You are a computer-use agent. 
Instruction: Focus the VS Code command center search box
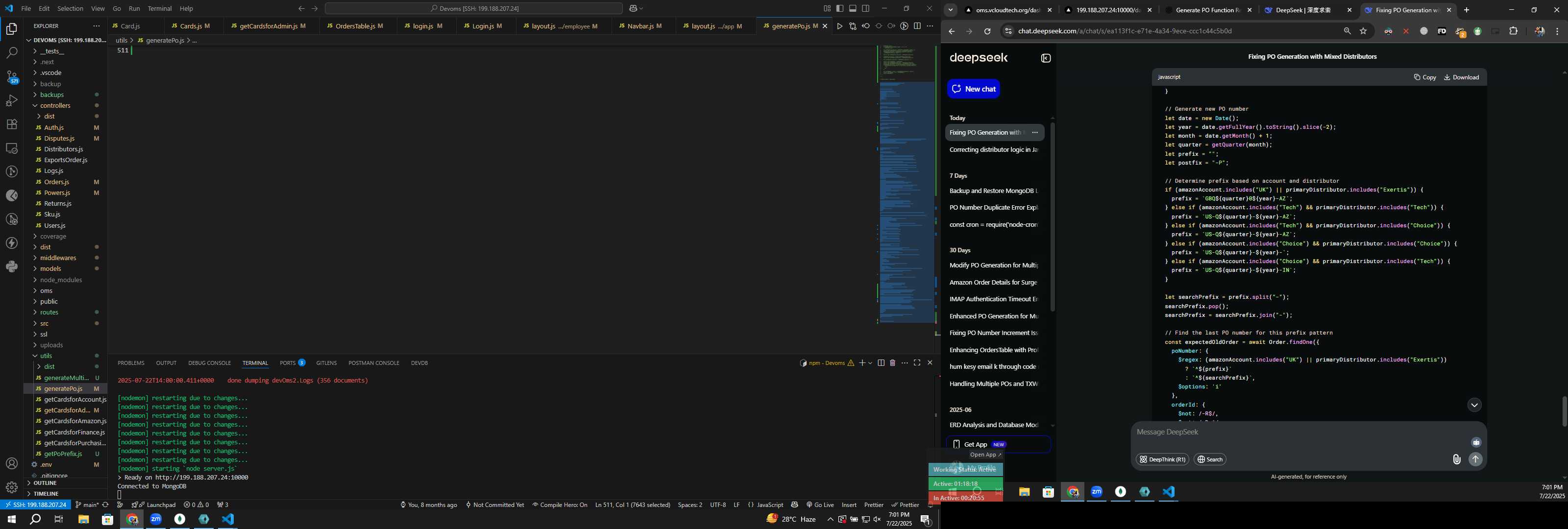pyautogui.click(x=473, y=8)
